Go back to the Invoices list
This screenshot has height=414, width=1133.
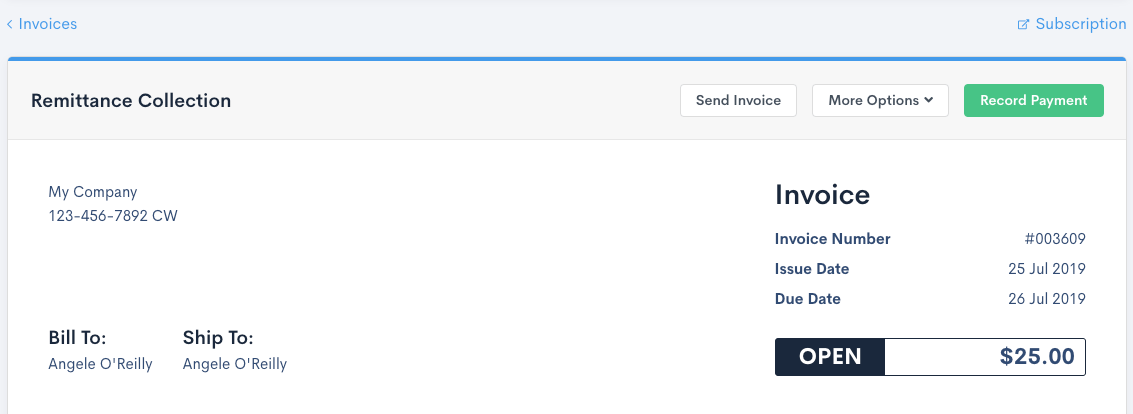pos(47,24)
